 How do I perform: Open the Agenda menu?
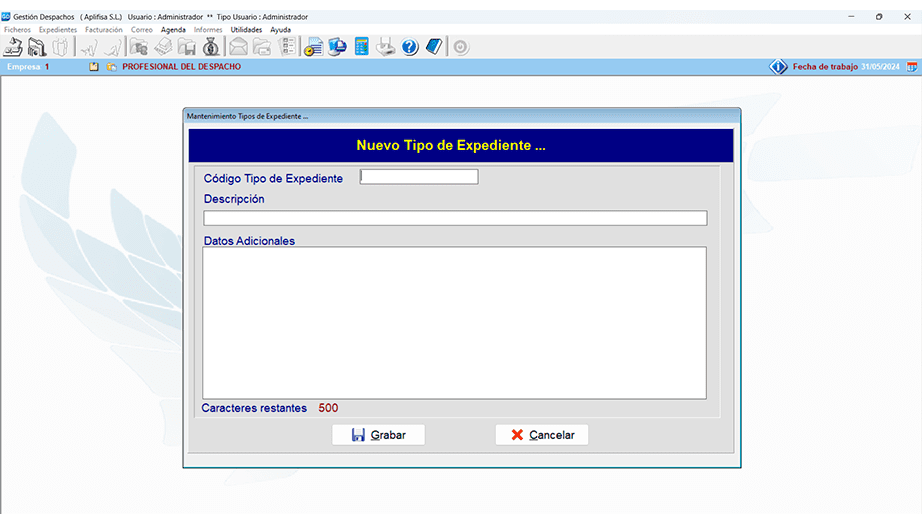click(x=173, y=30)
